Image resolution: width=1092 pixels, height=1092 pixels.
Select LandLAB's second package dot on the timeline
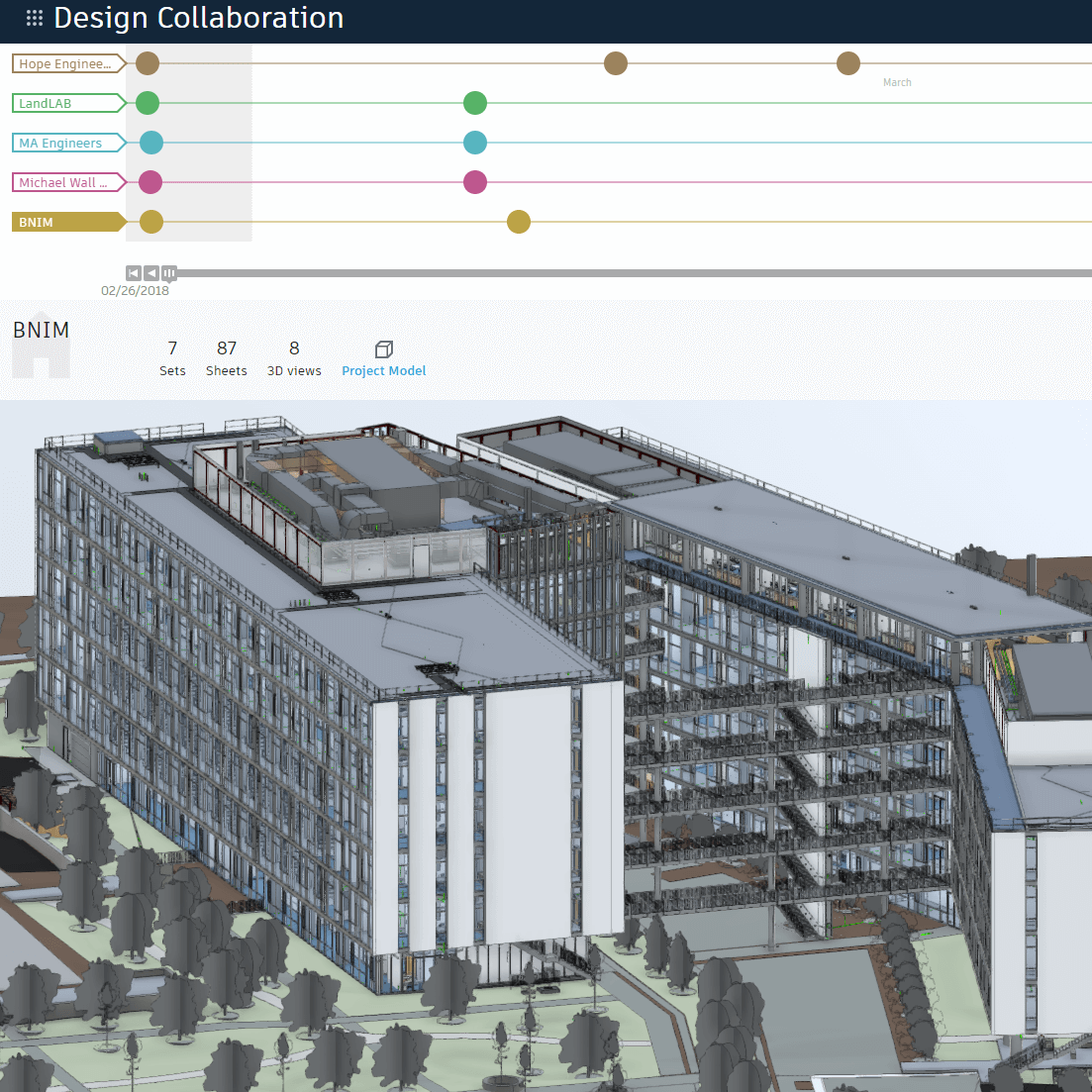pyautogui.click(x=475, y=102)
